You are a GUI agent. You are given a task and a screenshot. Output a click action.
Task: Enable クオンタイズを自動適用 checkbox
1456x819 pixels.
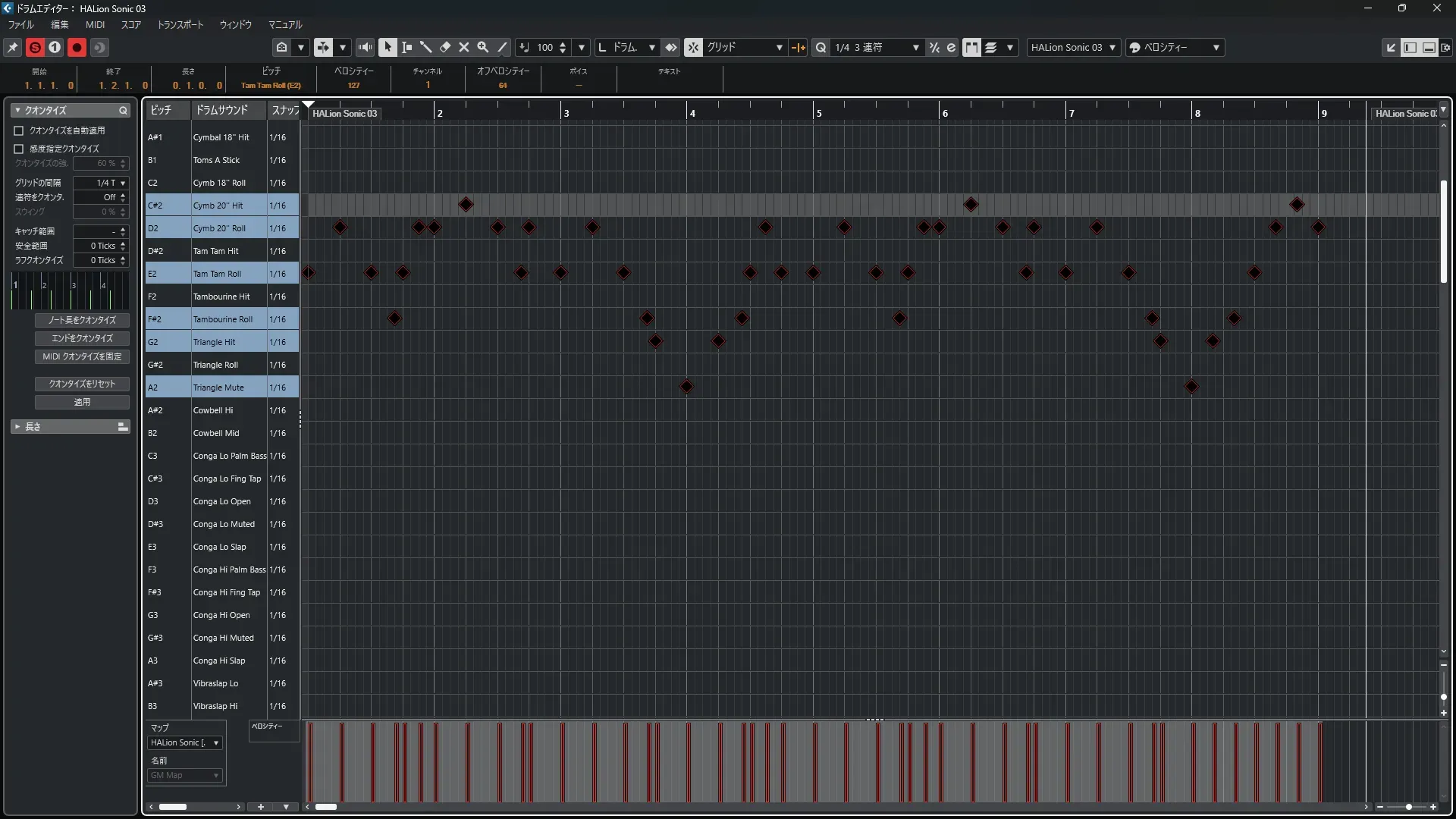click(x=19, y=130)
